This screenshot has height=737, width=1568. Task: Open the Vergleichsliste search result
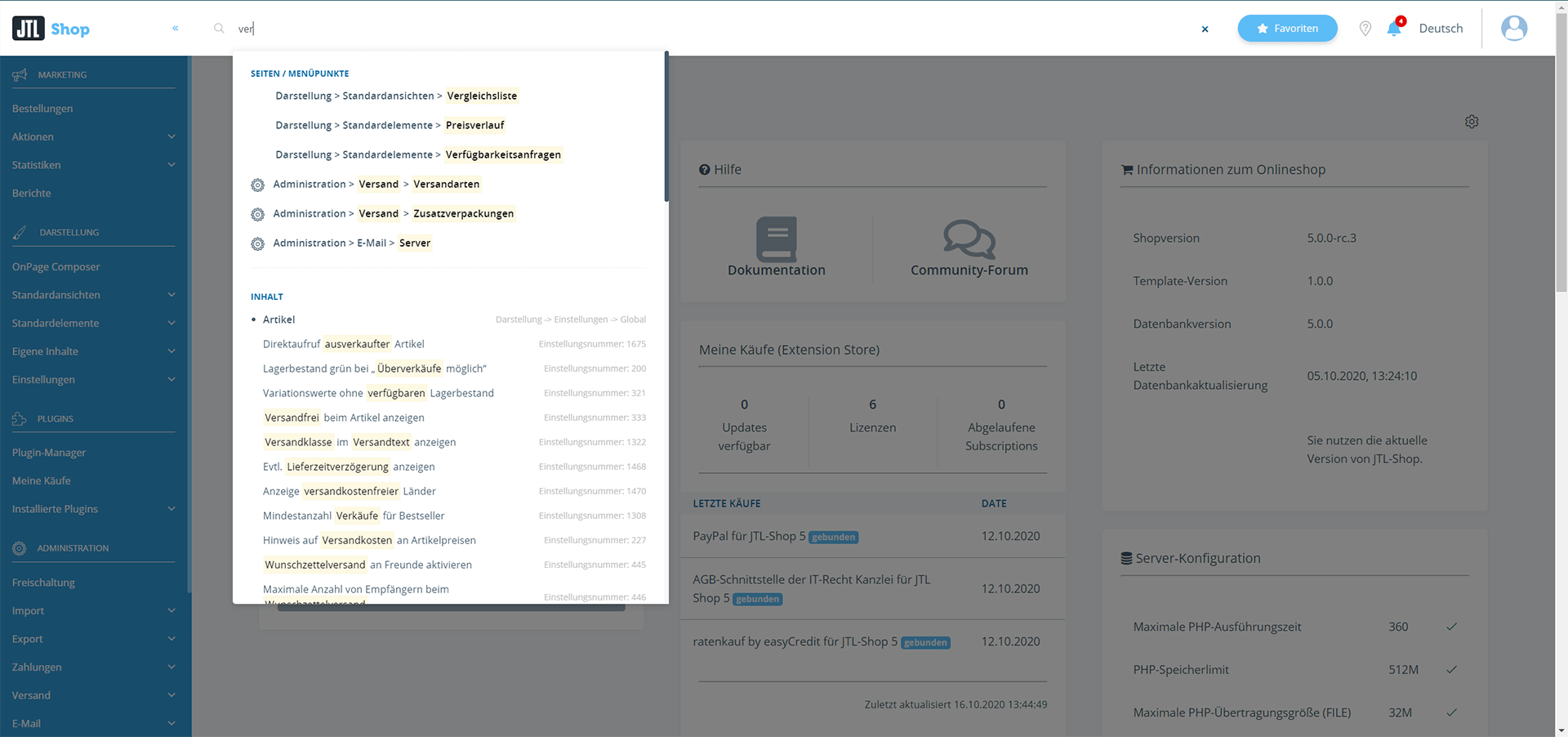(x=482, y=96)
